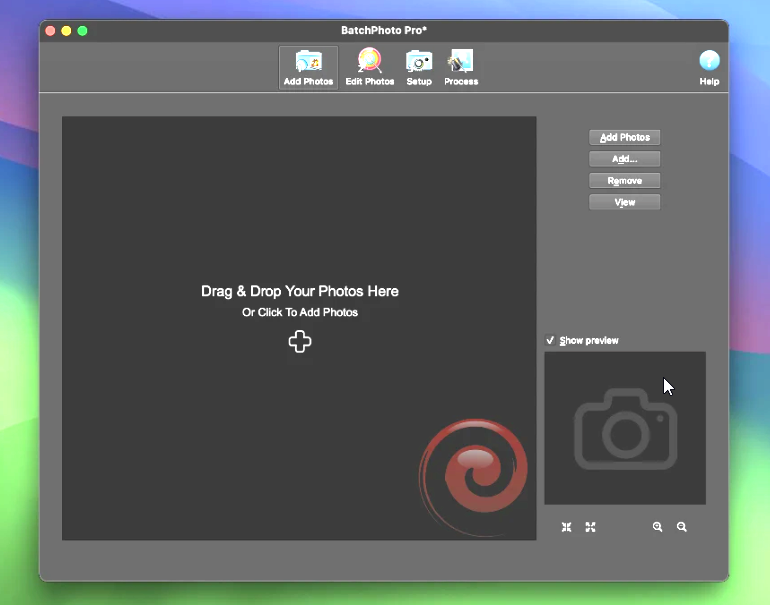Zoom out the preview with minus magnifier
This screenshot has height=605, width=770.
[682, 527]
